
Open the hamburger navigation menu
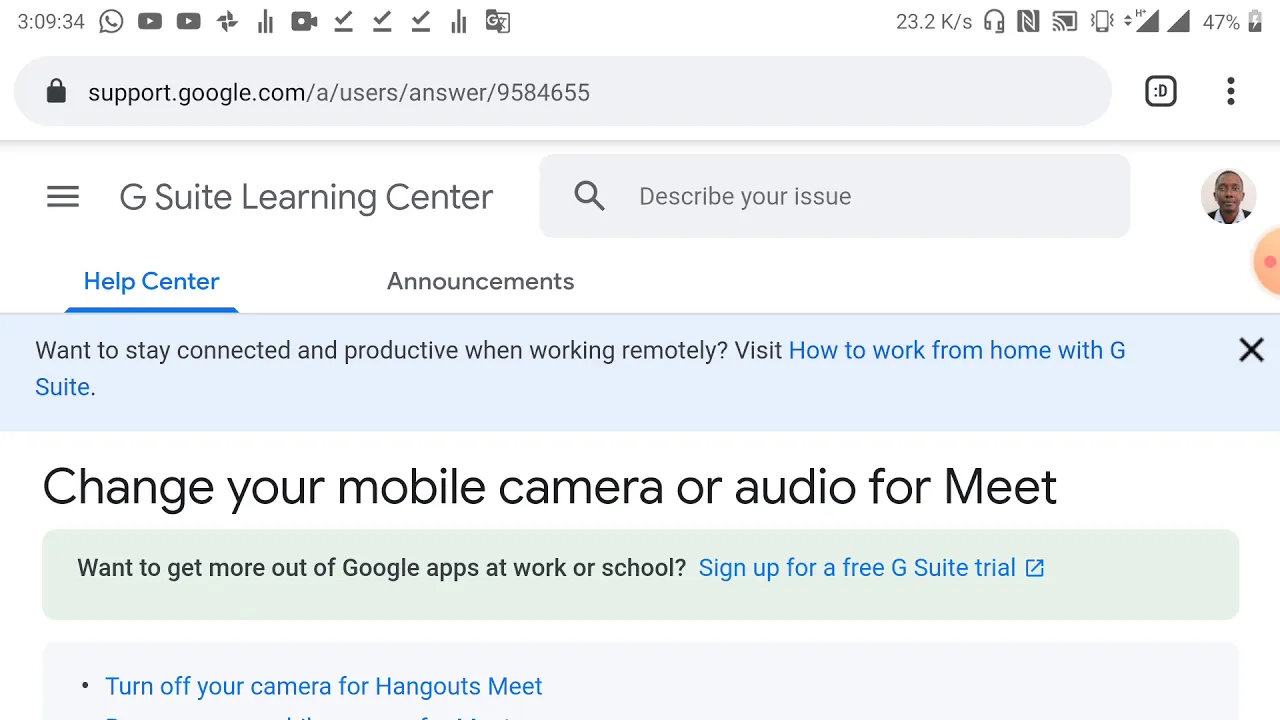(x=63, y=197)
